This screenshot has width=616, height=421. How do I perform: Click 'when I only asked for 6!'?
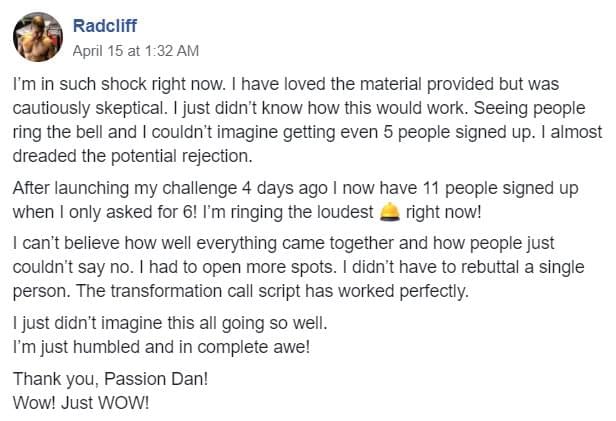click(x=104, y=212)
